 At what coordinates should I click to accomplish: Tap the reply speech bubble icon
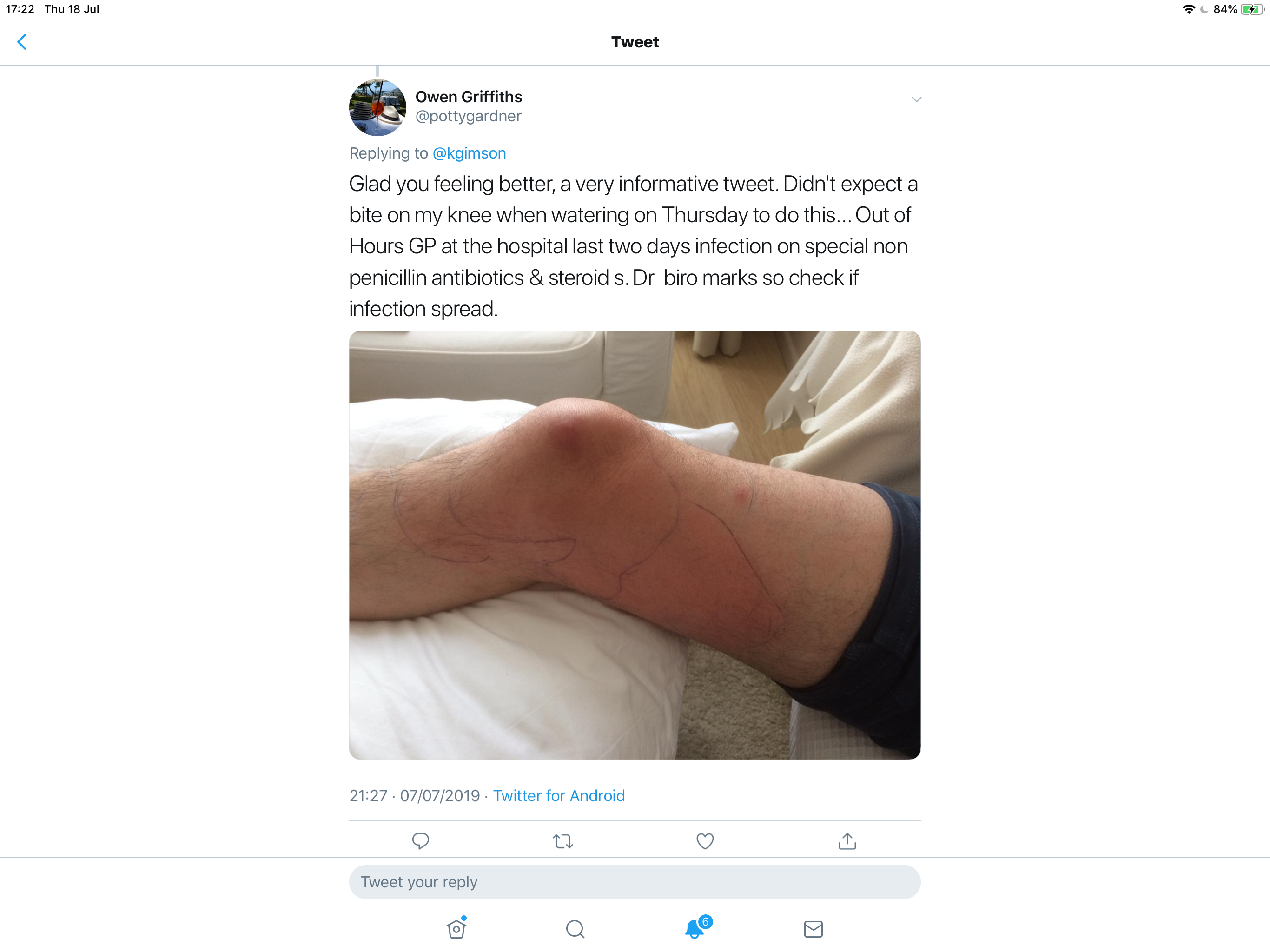[420, 841]
